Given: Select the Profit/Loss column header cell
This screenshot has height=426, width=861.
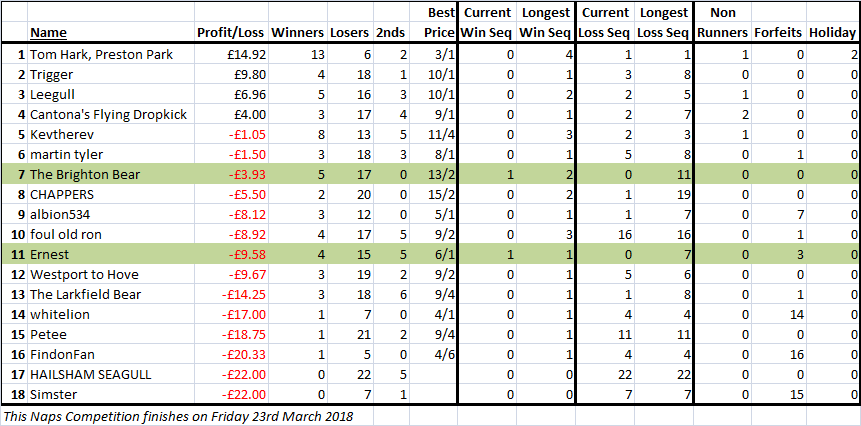Looking at the screenshot, I should pos(231,33).
